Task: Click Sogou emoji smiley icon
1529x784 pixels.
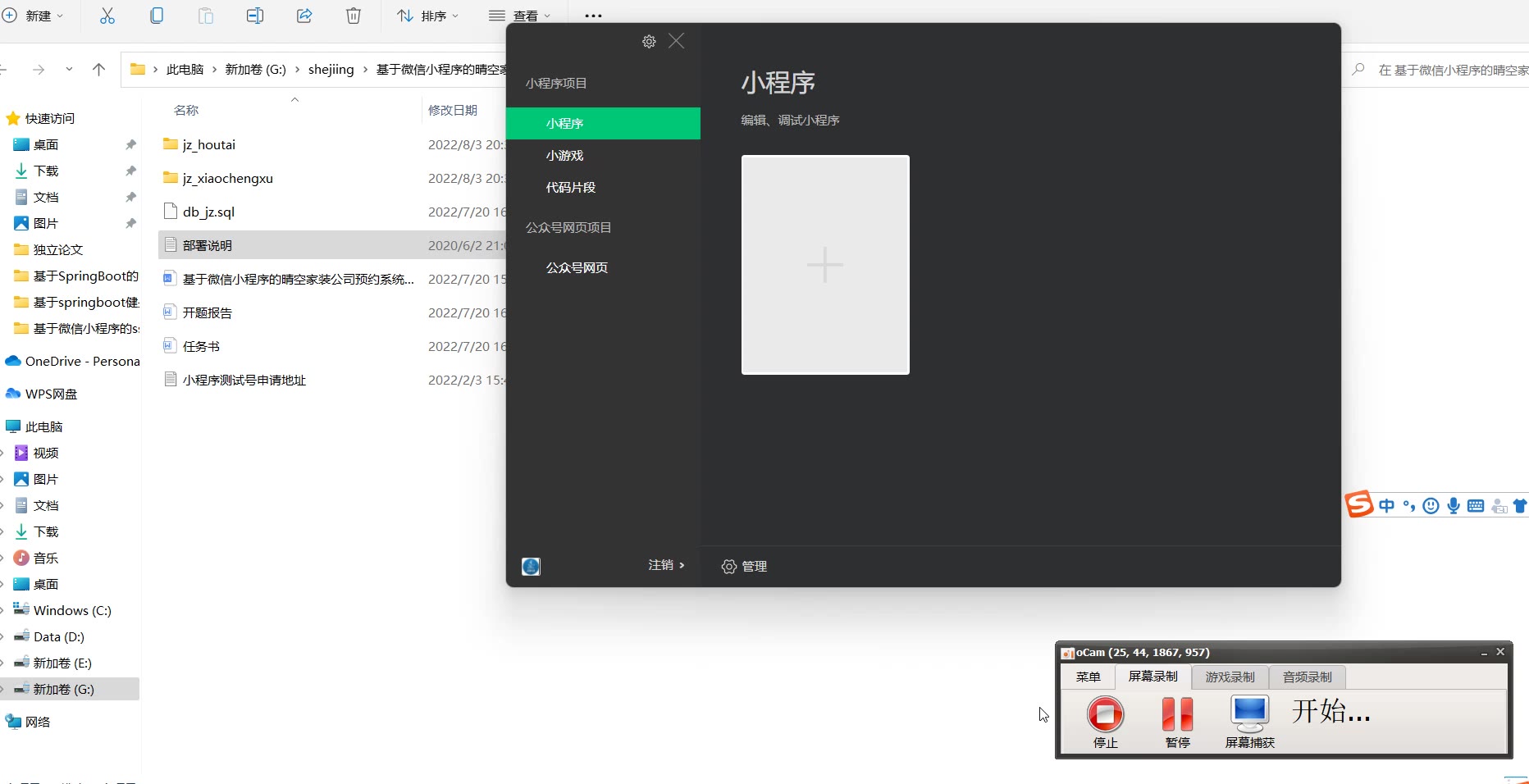Action: [1431, 506]
